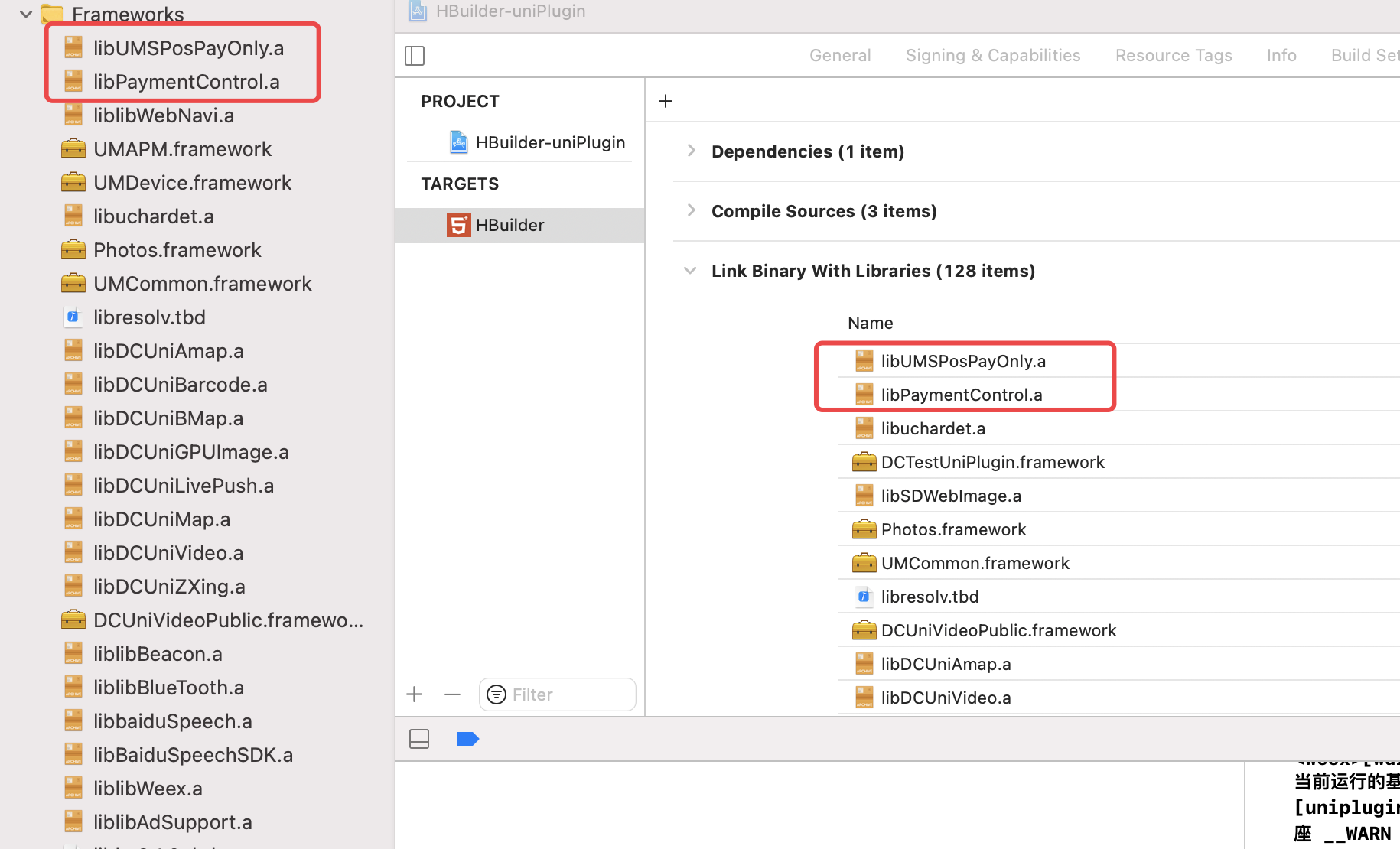Select libuchardet.a in the libraries list
Image resolution: width=1400 pixels, height=849 pixels.
point(933,428)
